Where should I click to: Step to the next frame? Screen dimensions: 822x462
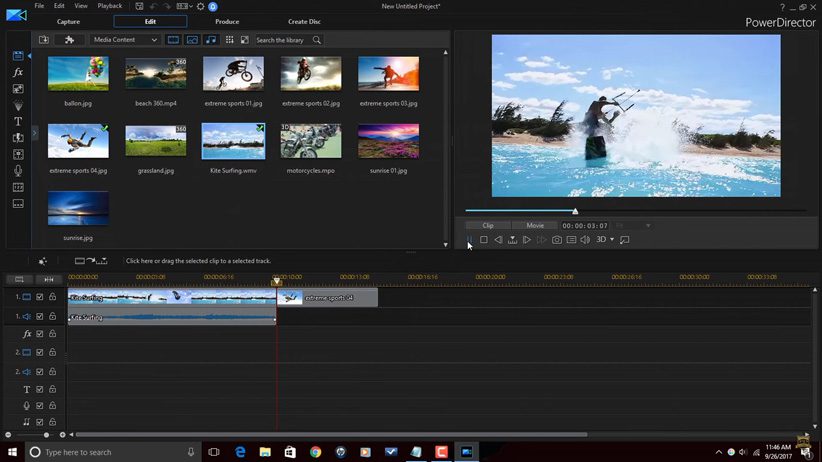(527, 240)
